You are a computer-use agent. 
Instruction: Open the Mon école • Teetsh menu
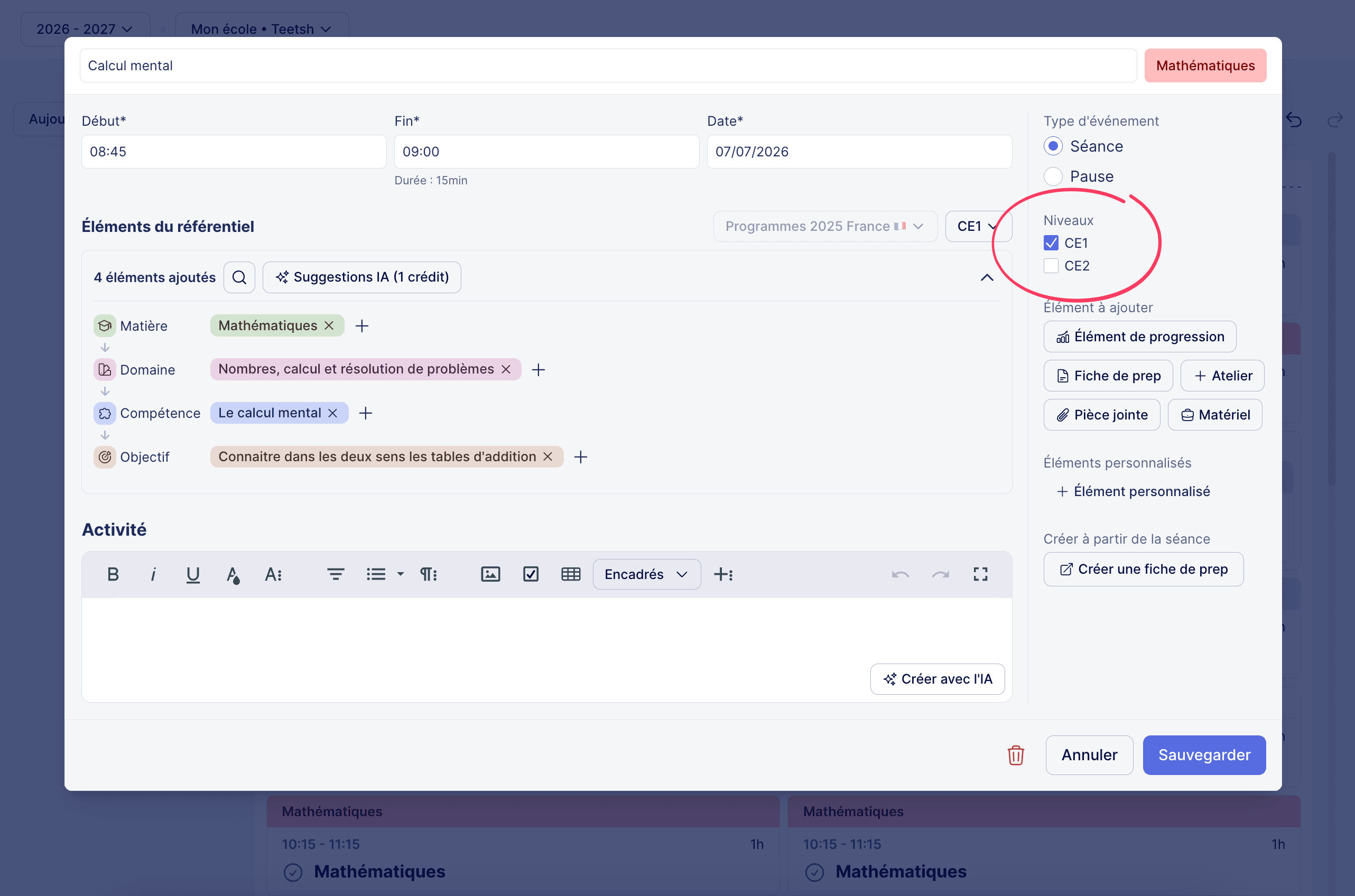[x=262, y=29]
